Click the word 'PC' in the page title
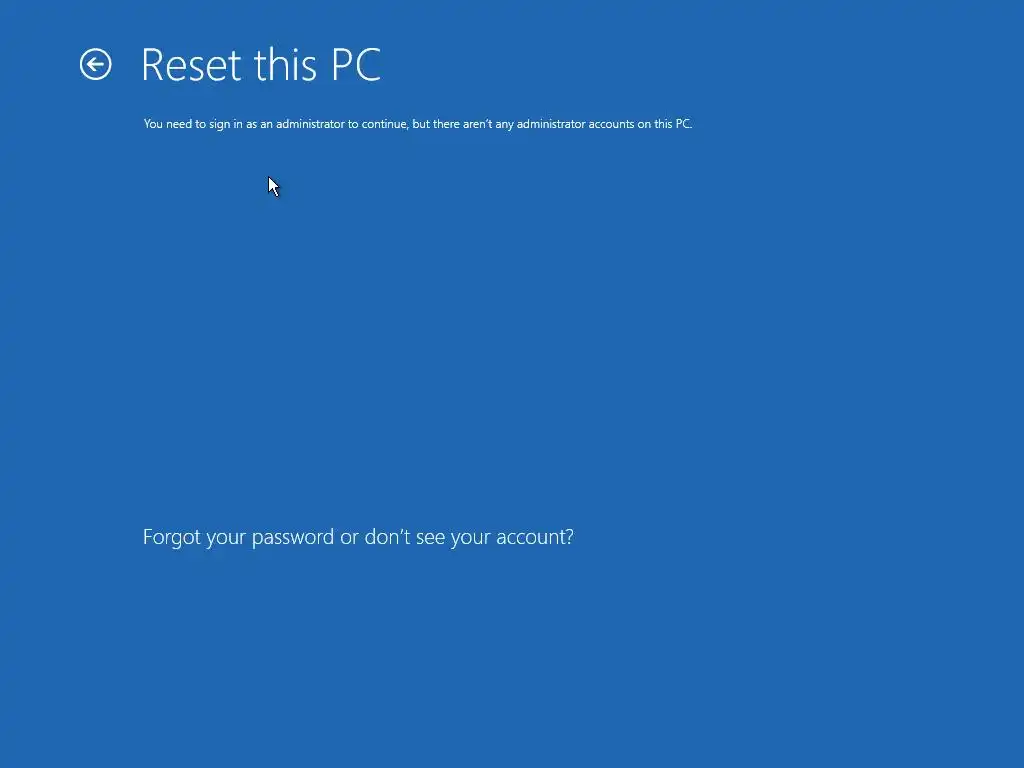Image resolution: width=1024 pixels, height=768 pixels. [x=356, y=65]
